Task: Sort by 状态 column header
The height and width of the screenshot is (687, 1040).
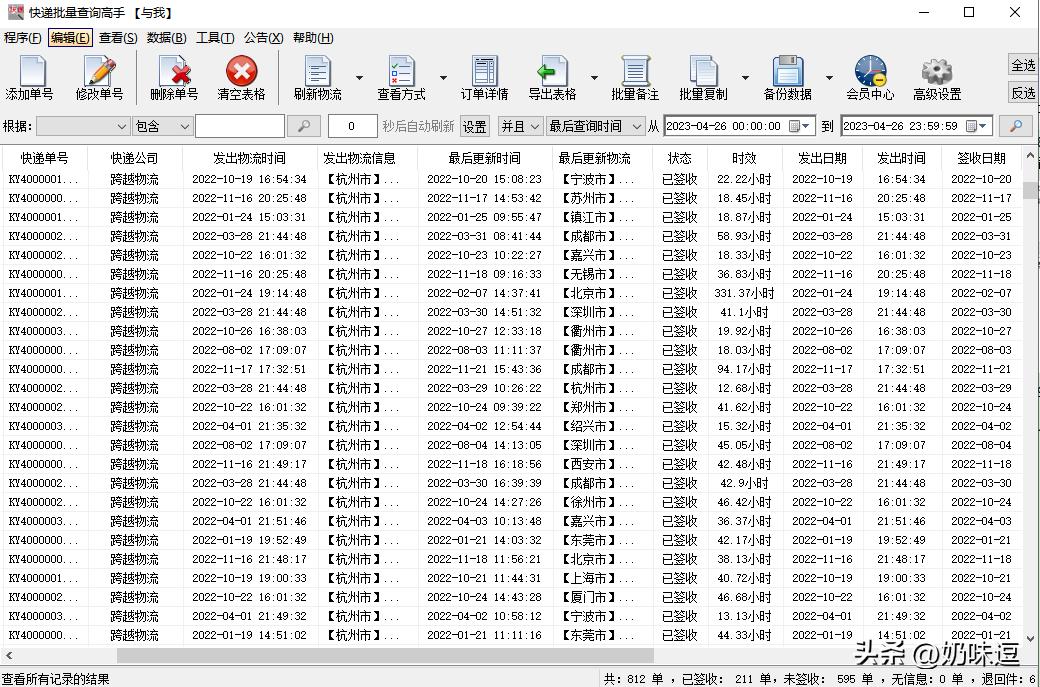Action: (680, 158)
